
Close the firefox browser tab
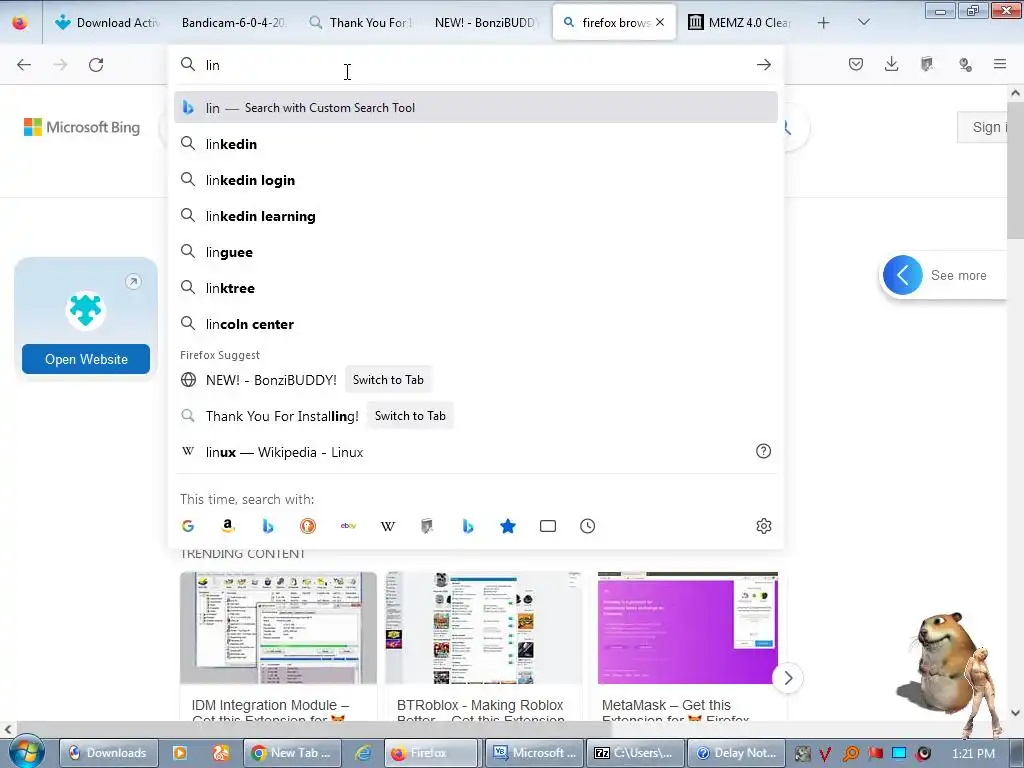[x=660, y=22]
